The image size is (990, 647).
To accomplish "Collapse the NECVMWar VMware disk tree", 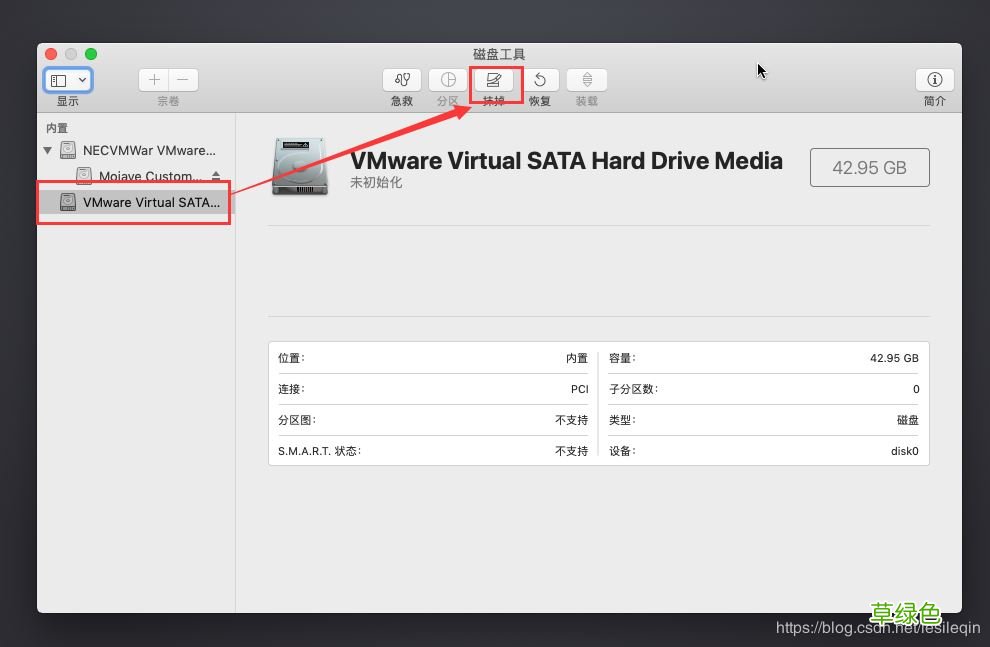I will pyautogui.click(x=47, y=150).
